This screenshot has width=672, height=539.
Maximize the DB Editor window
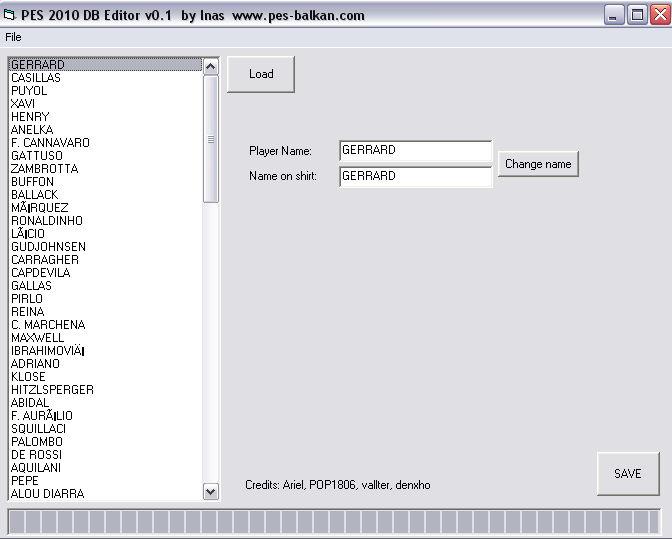637,15
